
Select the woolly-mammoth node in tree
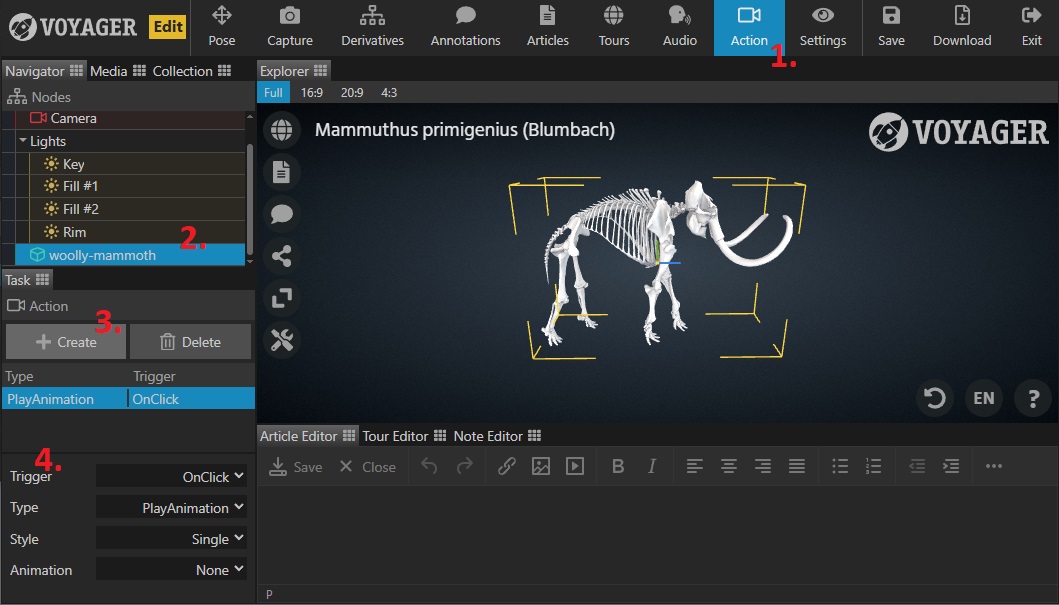102,255
